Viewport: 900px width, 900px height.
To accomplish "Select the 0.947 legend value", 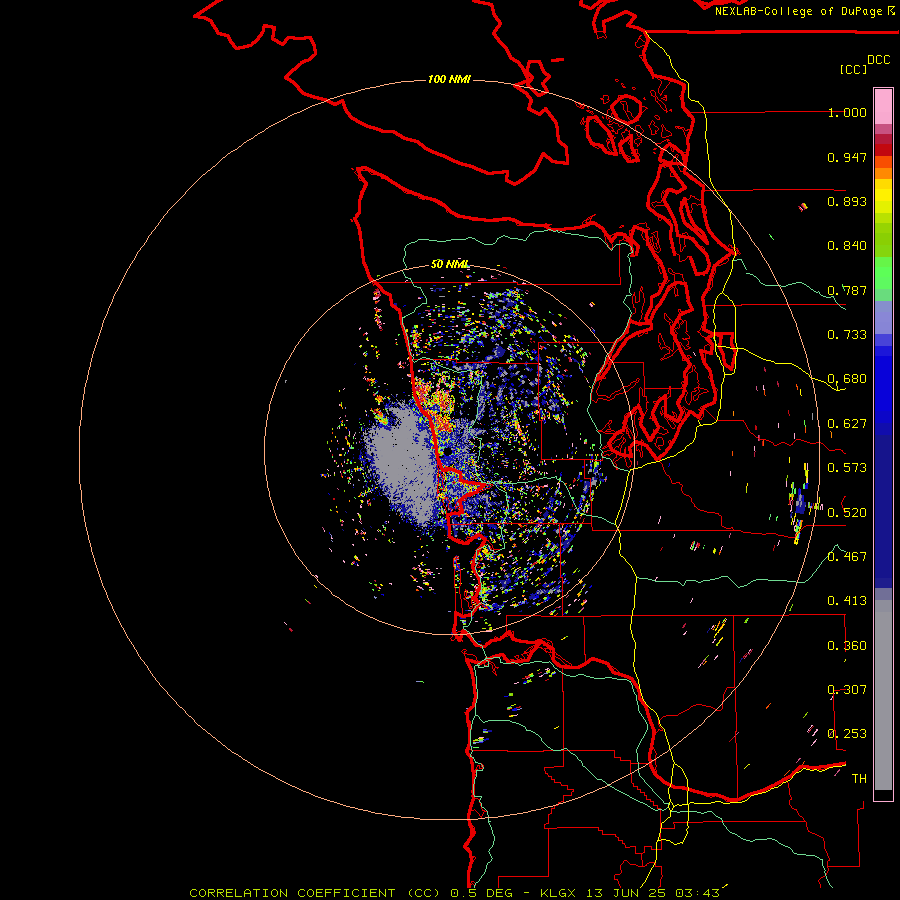I will 847,157.
